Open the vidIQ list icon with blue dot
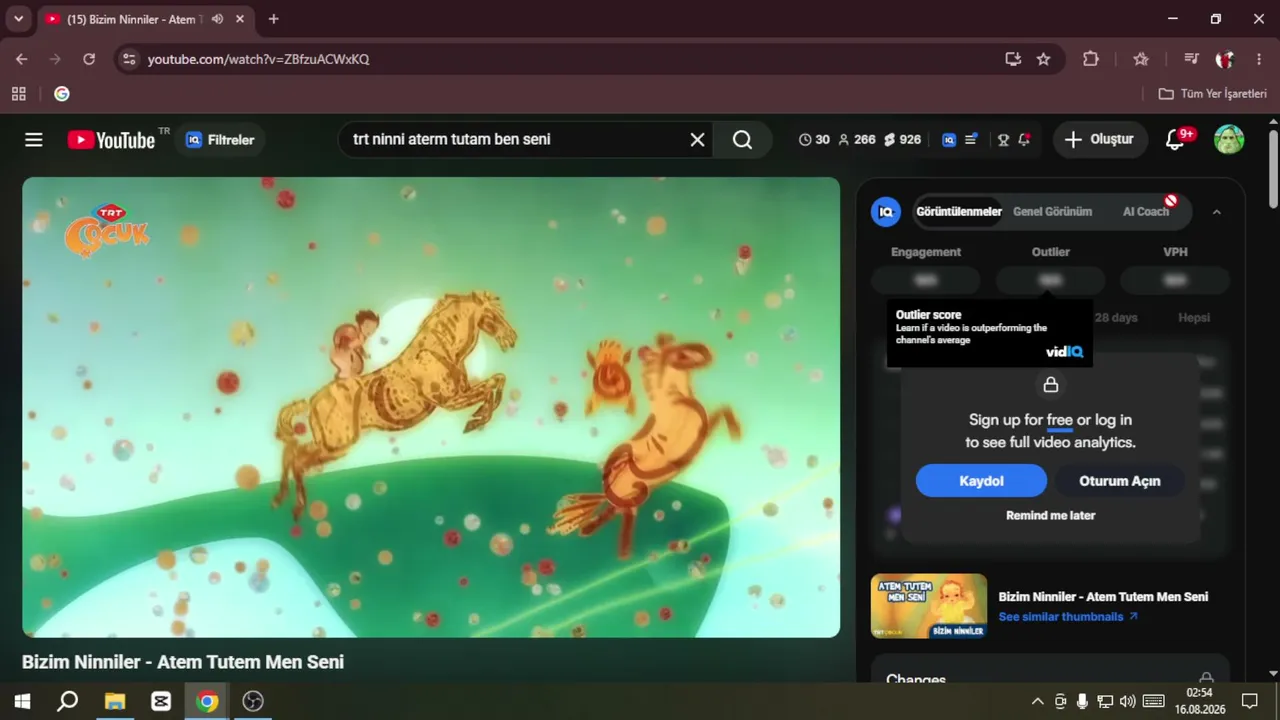Image resolution: width=1280 pixels, height=720 pixels. coord(971,140)
